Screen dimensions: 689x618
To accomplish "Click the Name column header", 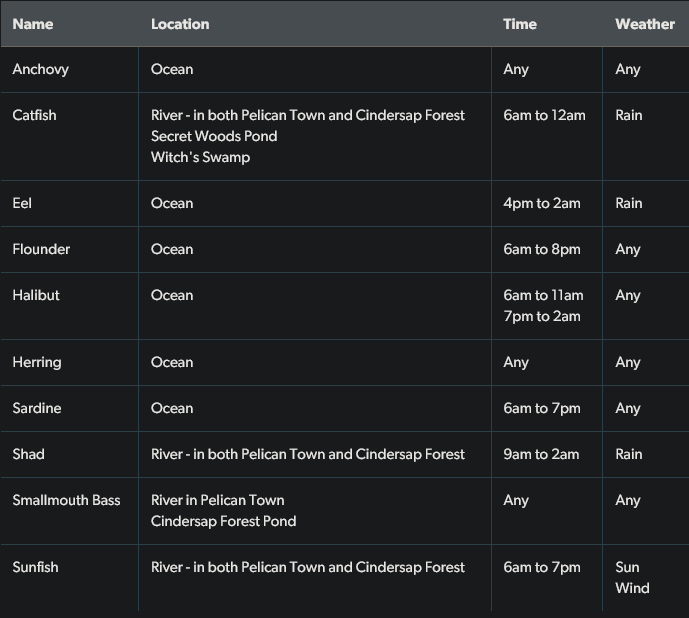I will [33, 24].
